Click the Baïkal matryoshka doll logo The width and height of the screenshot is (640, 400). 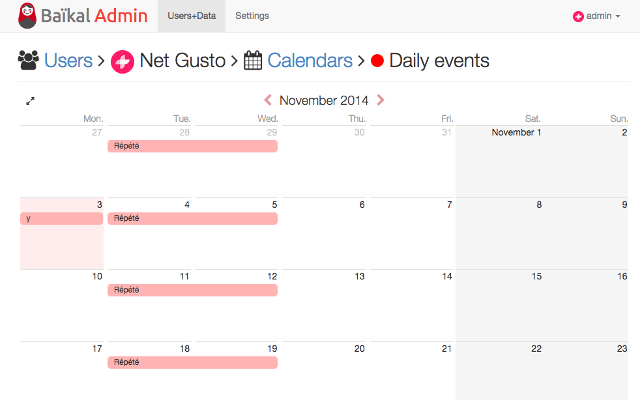click(x=27, y=16)
